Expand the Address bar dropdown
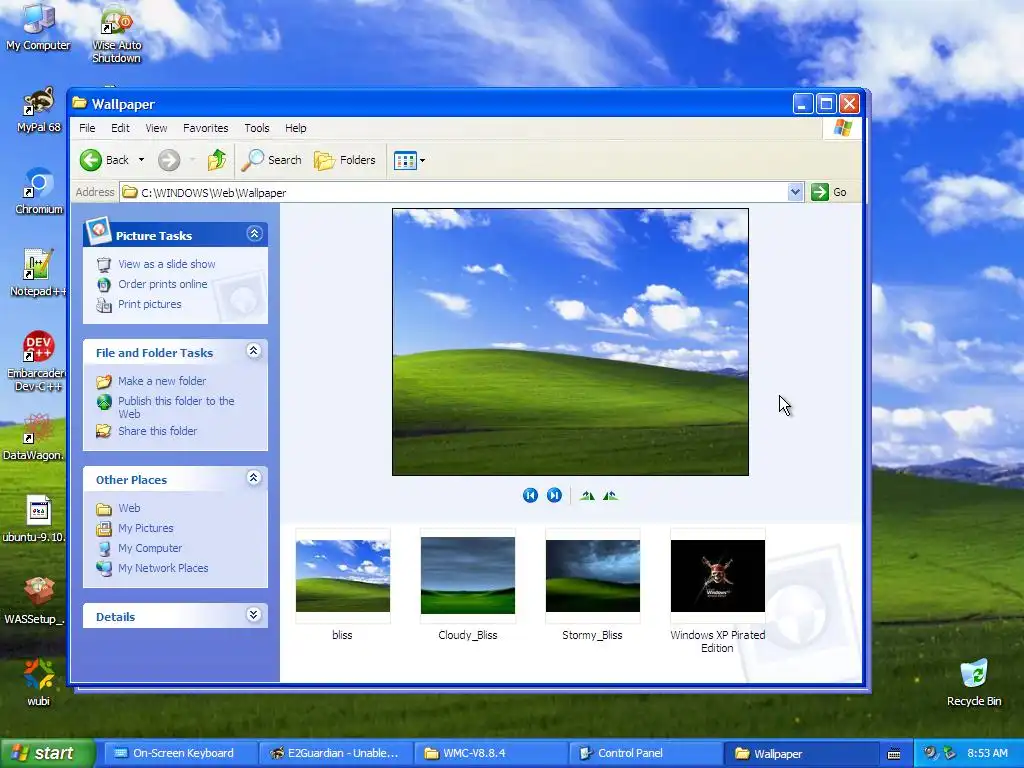1024x768 pixels. [x=795, y=192]
